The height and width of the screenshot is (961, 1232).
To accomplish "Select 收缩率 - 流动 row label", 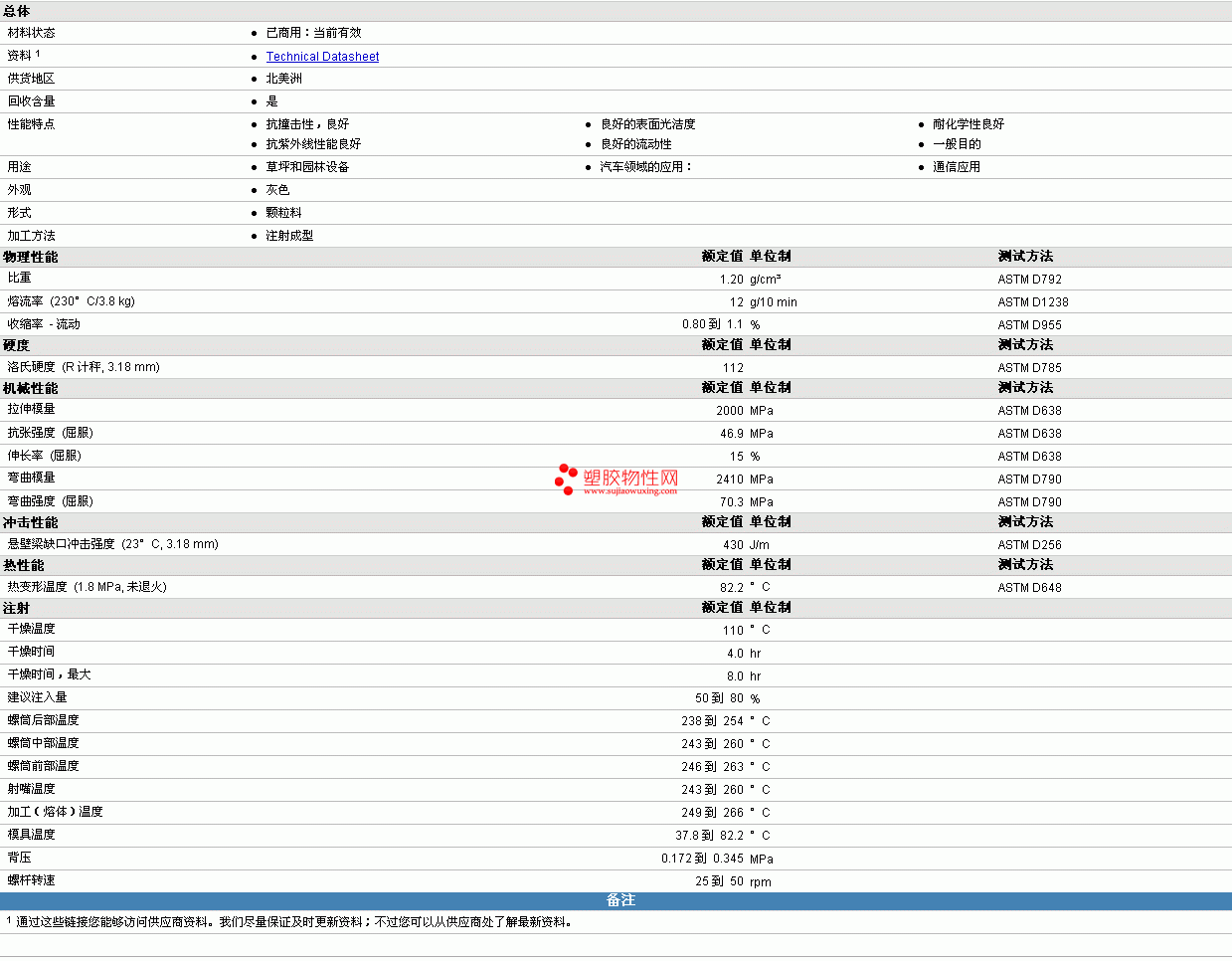I will (44, 324).
